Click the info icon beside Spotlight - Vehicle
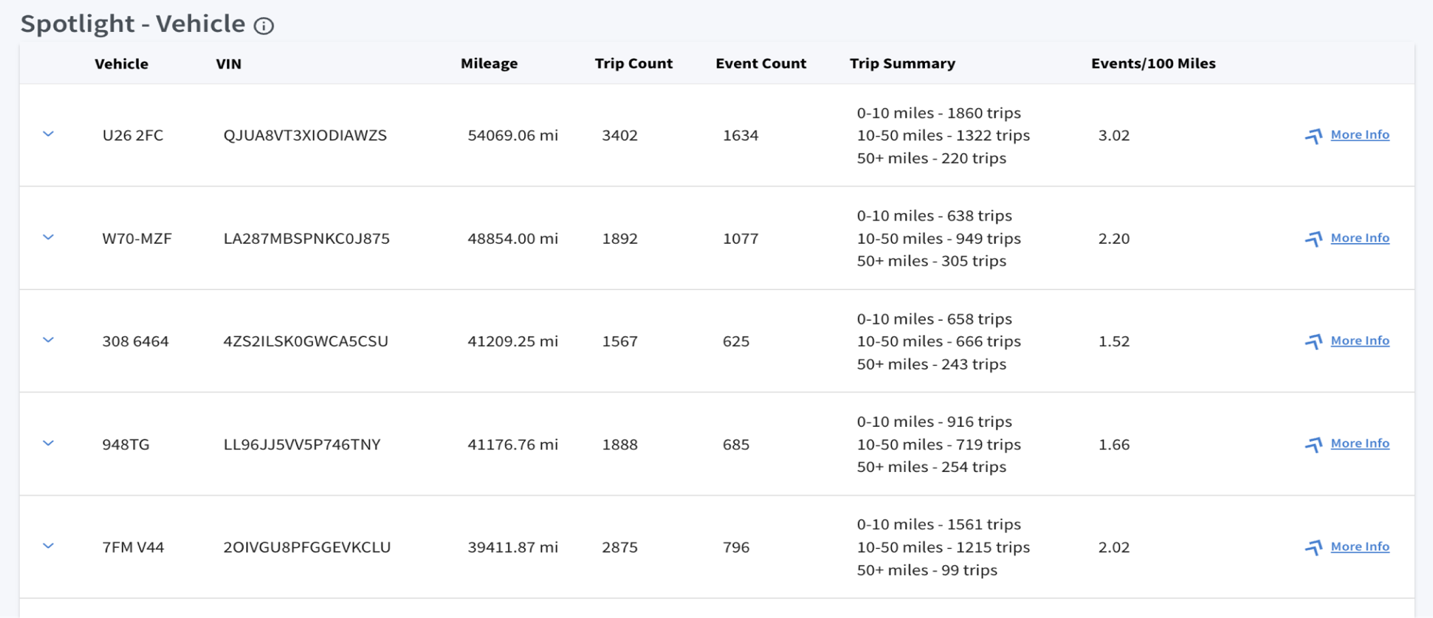Screen dimensions: 1433x618 (264, 27)
